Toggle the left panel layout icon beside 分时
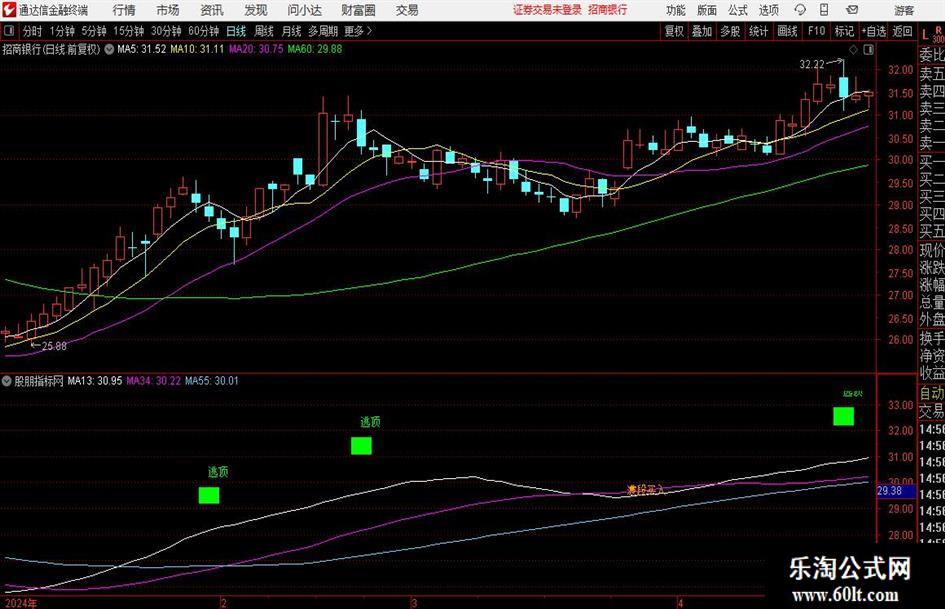945x609 pixels. 8,31
